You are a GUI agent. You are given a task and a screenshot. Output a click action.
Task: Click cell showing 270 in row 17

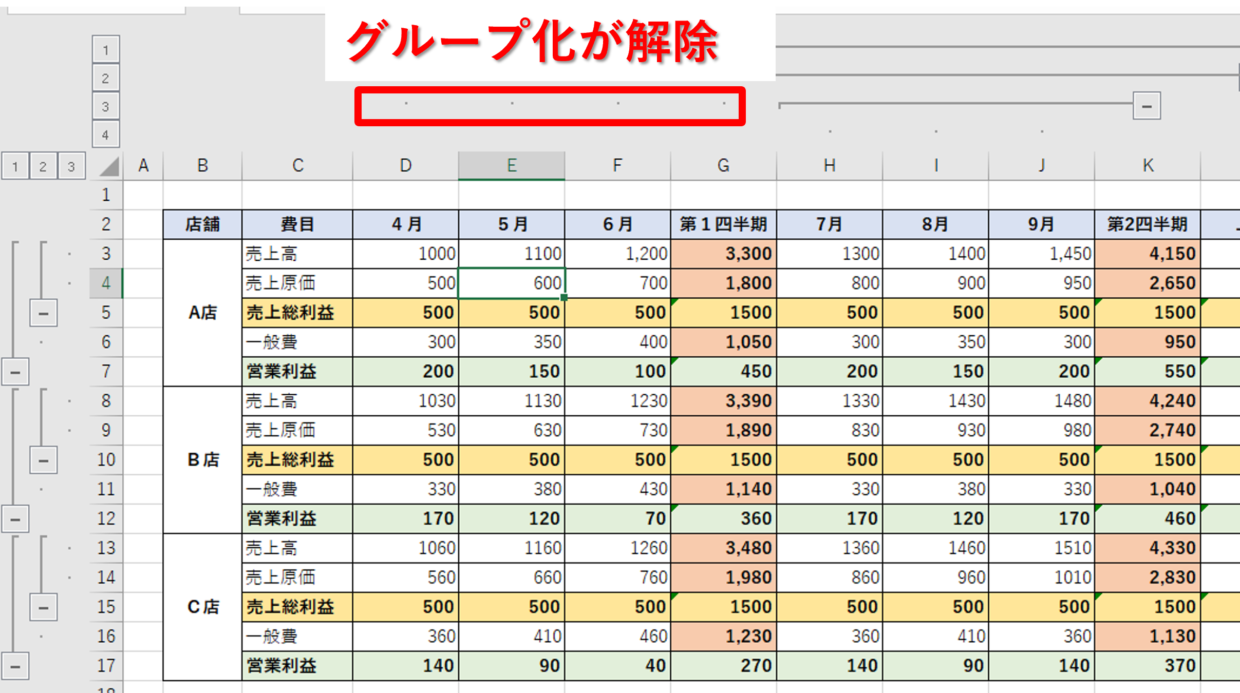pyautogui.click(x=723, y=666)
